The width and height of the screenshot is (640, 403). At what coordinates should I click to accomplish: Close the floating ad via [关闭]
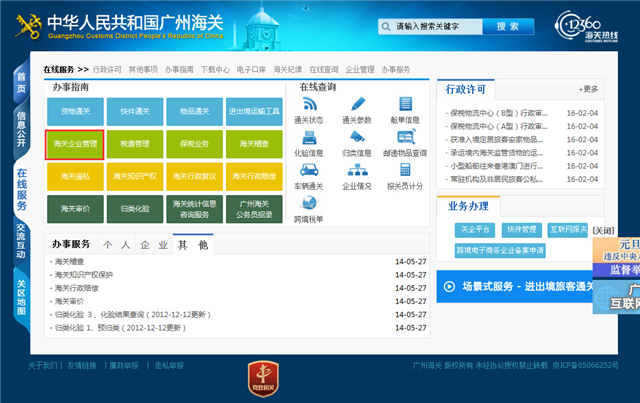[603, 231]
